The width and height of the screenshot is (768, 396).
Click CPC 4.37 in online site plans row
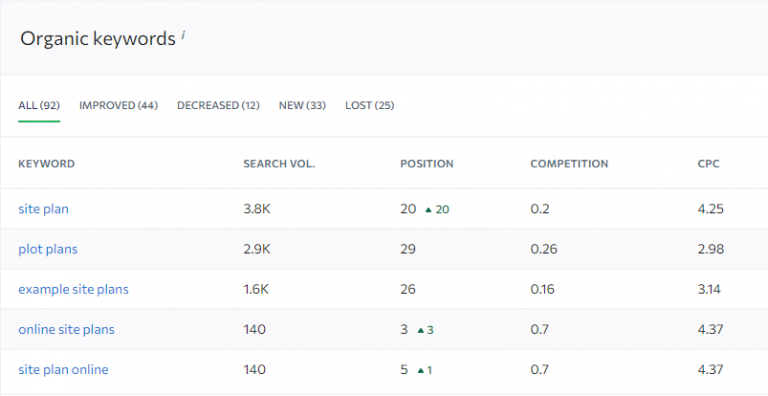coord(710,329)
